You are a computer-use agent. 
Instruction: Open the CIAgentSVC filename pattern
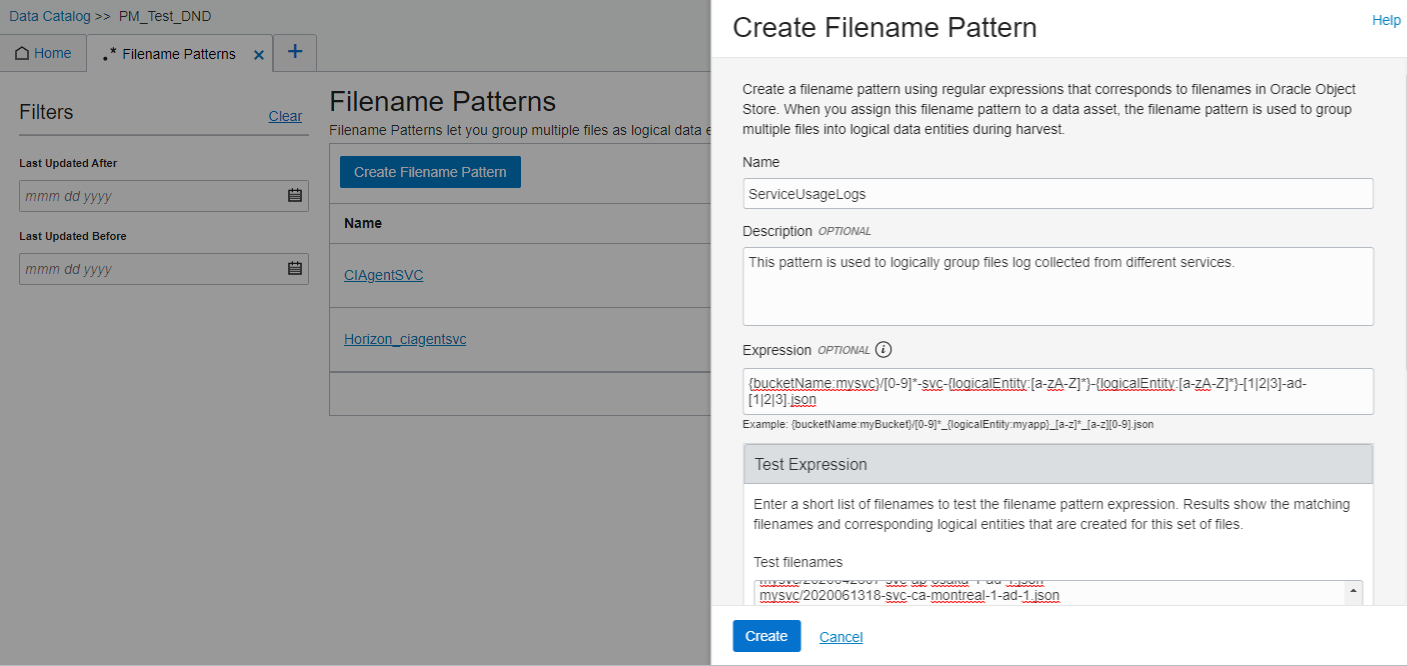click(383, 275)
